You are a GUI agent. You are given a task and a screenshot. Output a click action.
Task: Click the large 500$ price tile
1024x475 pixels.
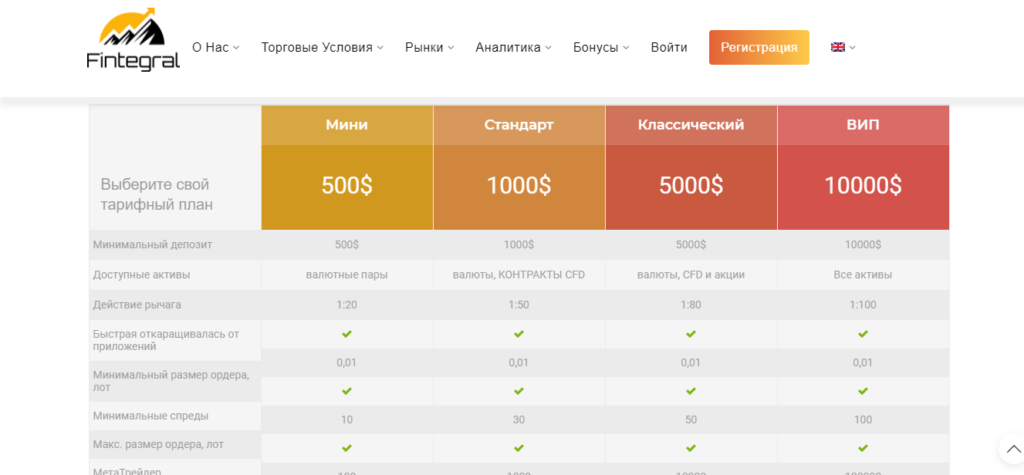pos(347,187)
